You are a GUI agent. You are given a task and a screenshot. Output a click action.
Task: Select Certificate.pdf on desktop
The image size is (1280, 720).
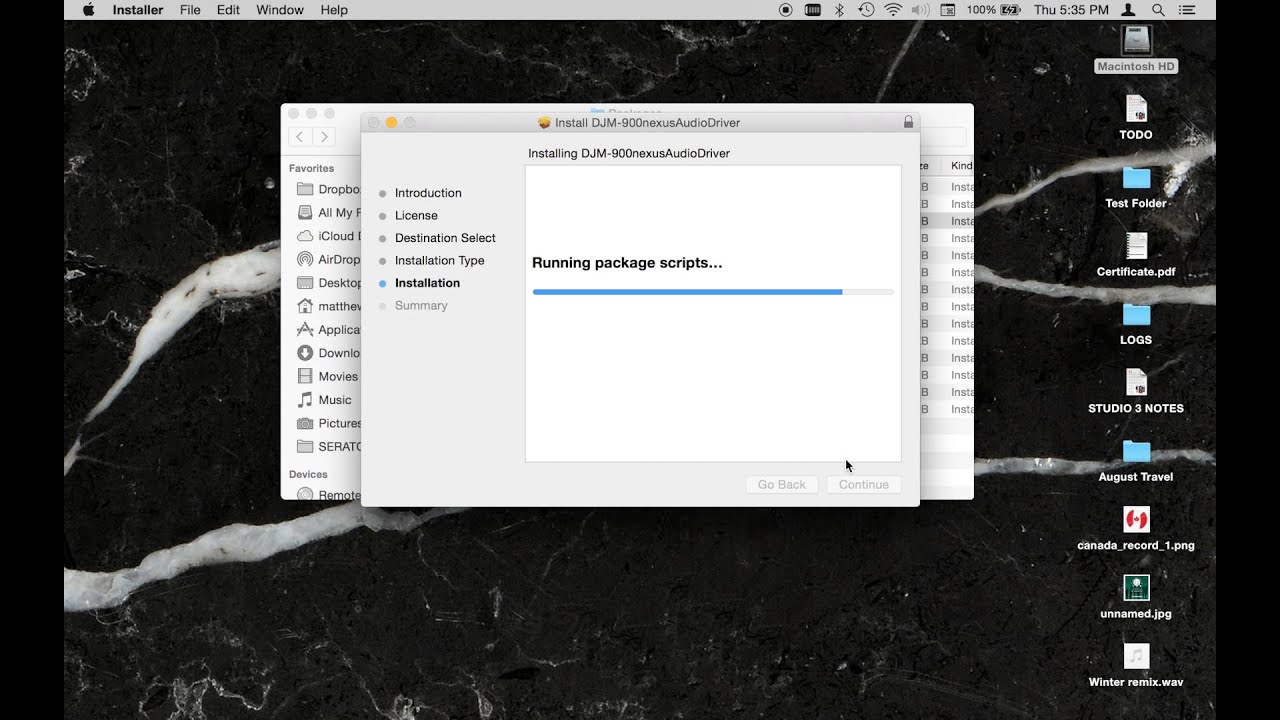click(x=1136, y=255)
